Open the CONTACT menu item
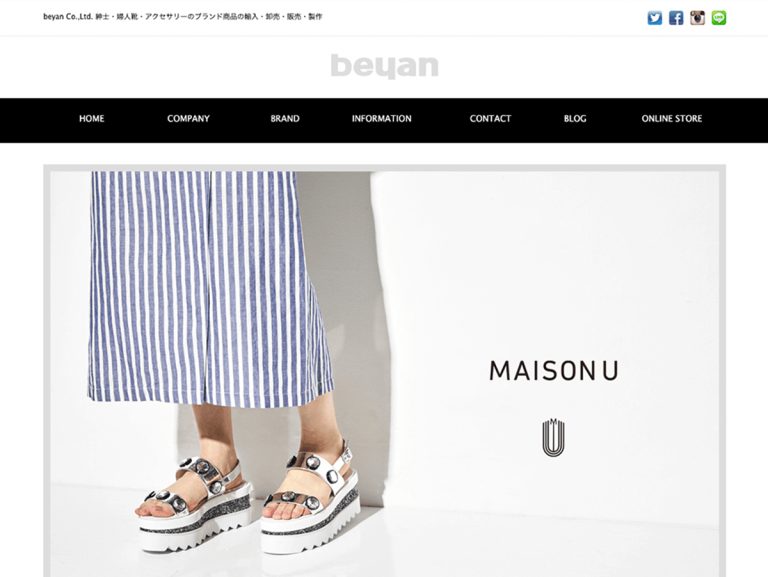The height and width of the screenshot is (577, 768). coord(490,119)
